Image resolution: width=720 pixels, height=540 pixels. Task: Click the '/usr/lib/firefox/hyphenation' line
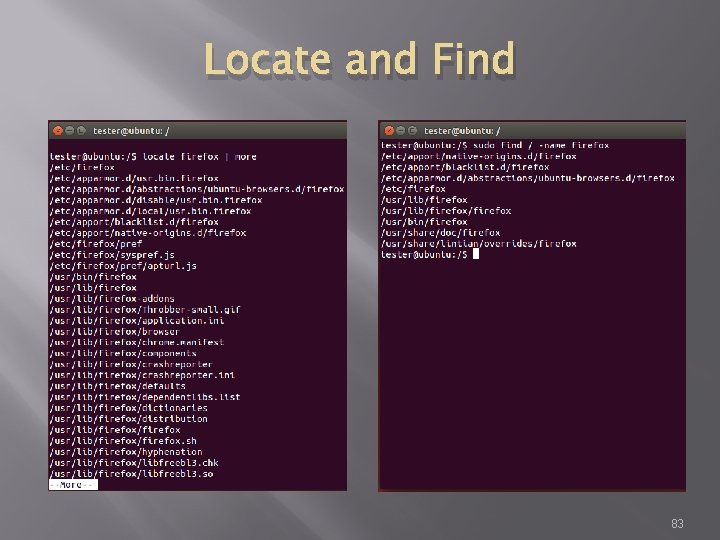126,452
